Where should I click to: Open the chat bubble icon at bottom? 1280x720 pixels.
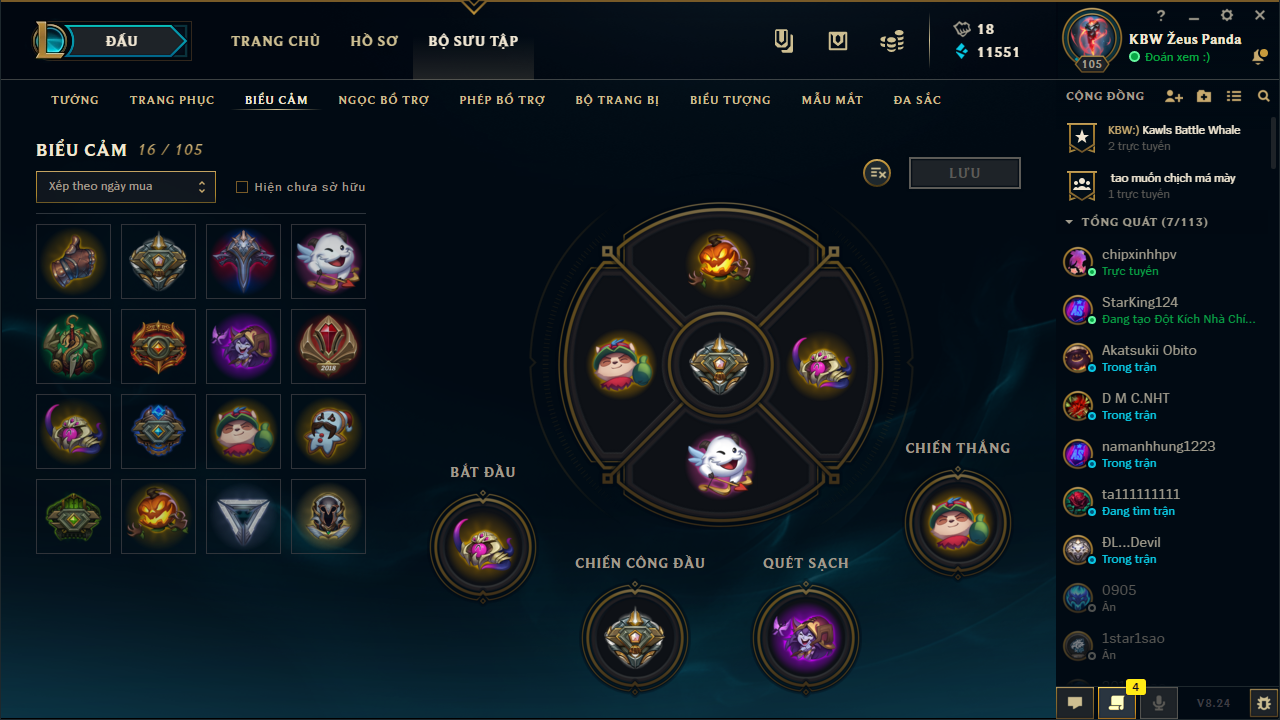1075,703
